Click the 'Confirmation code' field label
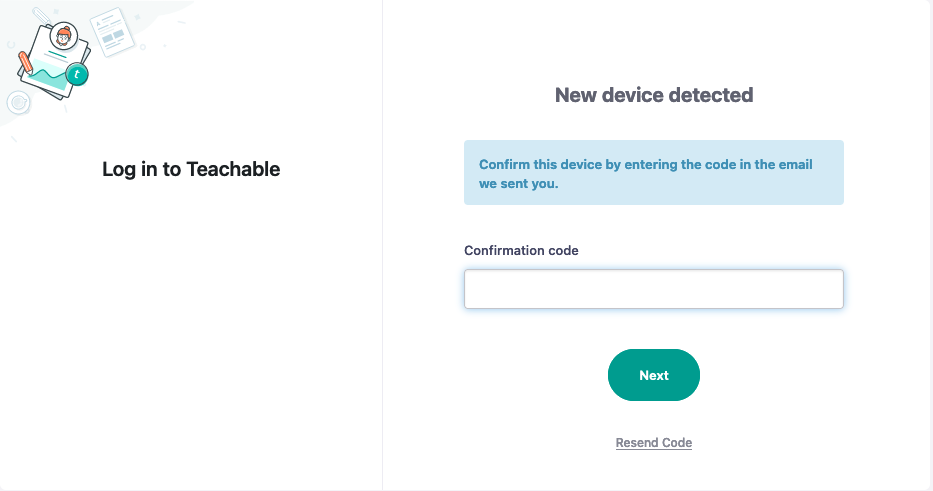Screen dimensions: 933x491 [521, 251]
